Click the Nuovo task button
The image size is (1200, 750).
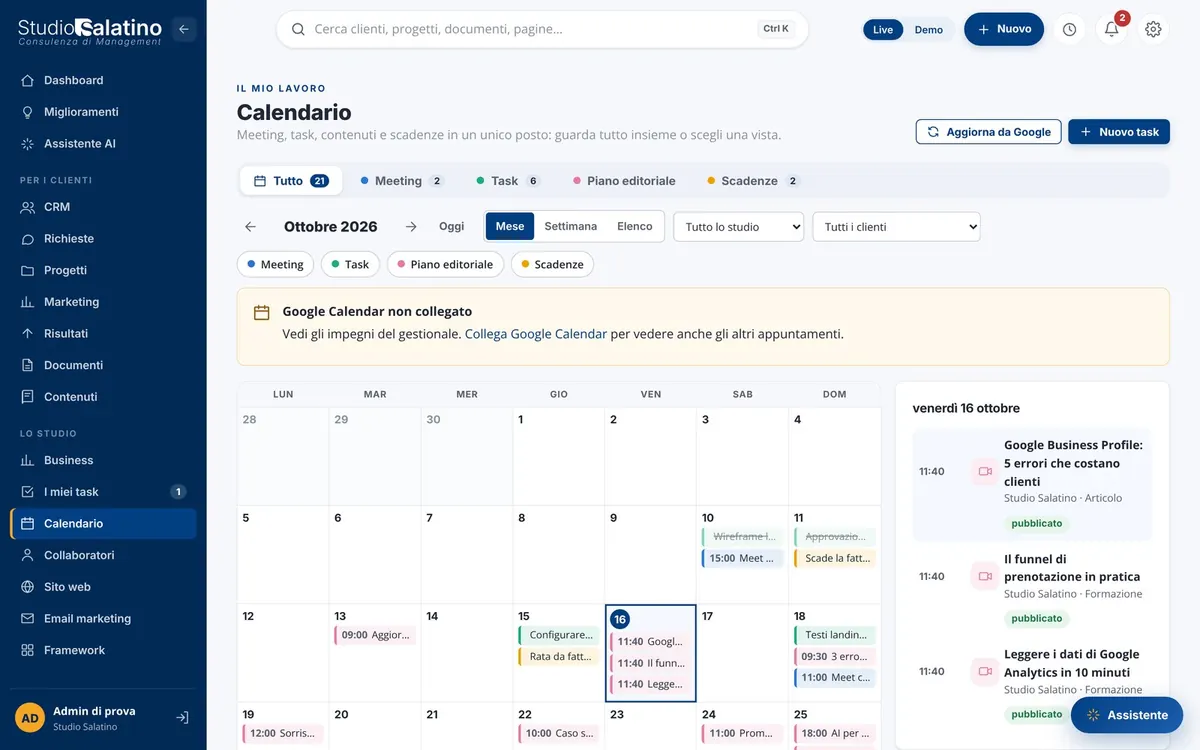1119,132
